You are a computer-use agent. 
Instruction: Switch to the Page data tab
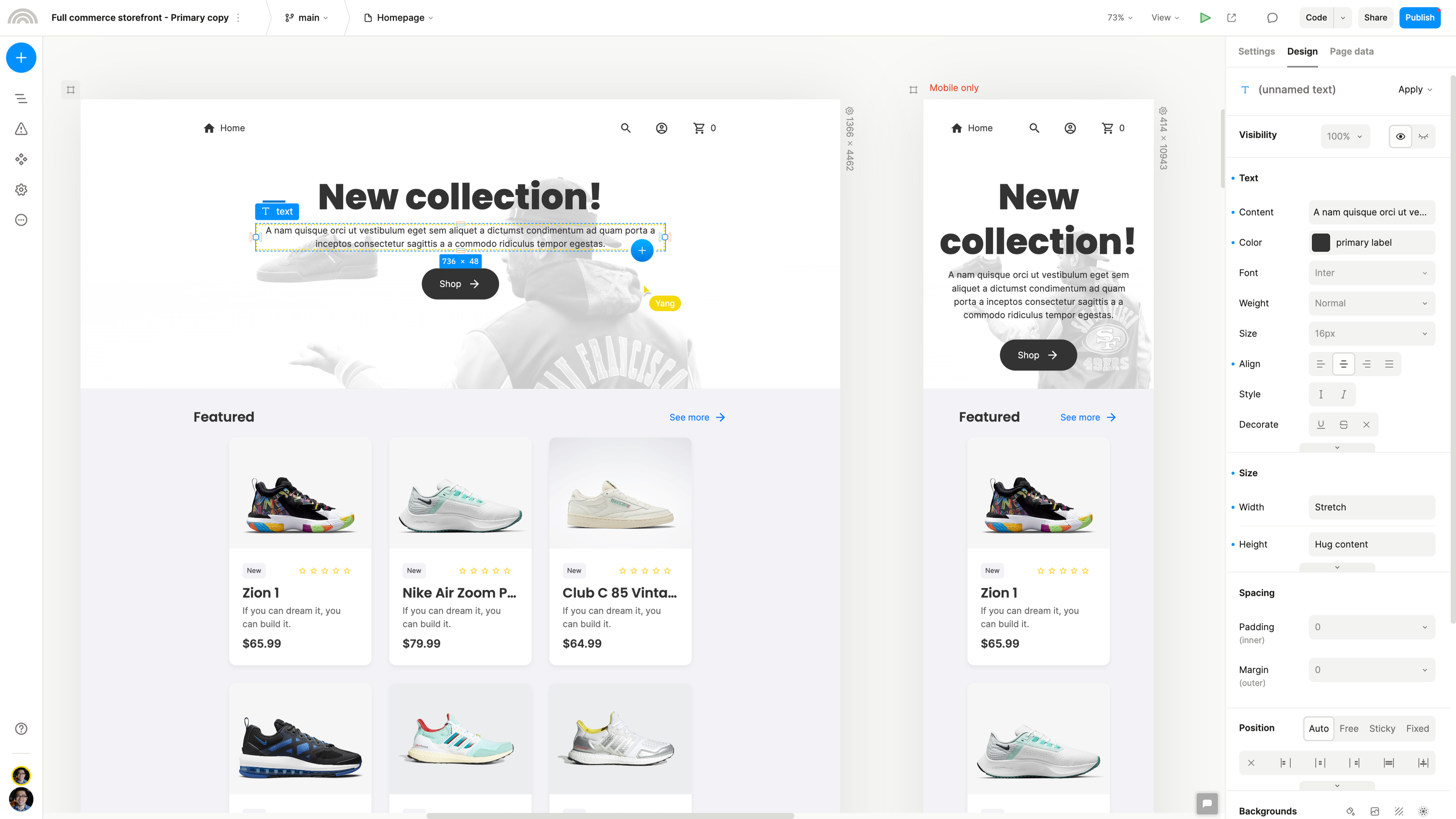tap(1351, 52)
